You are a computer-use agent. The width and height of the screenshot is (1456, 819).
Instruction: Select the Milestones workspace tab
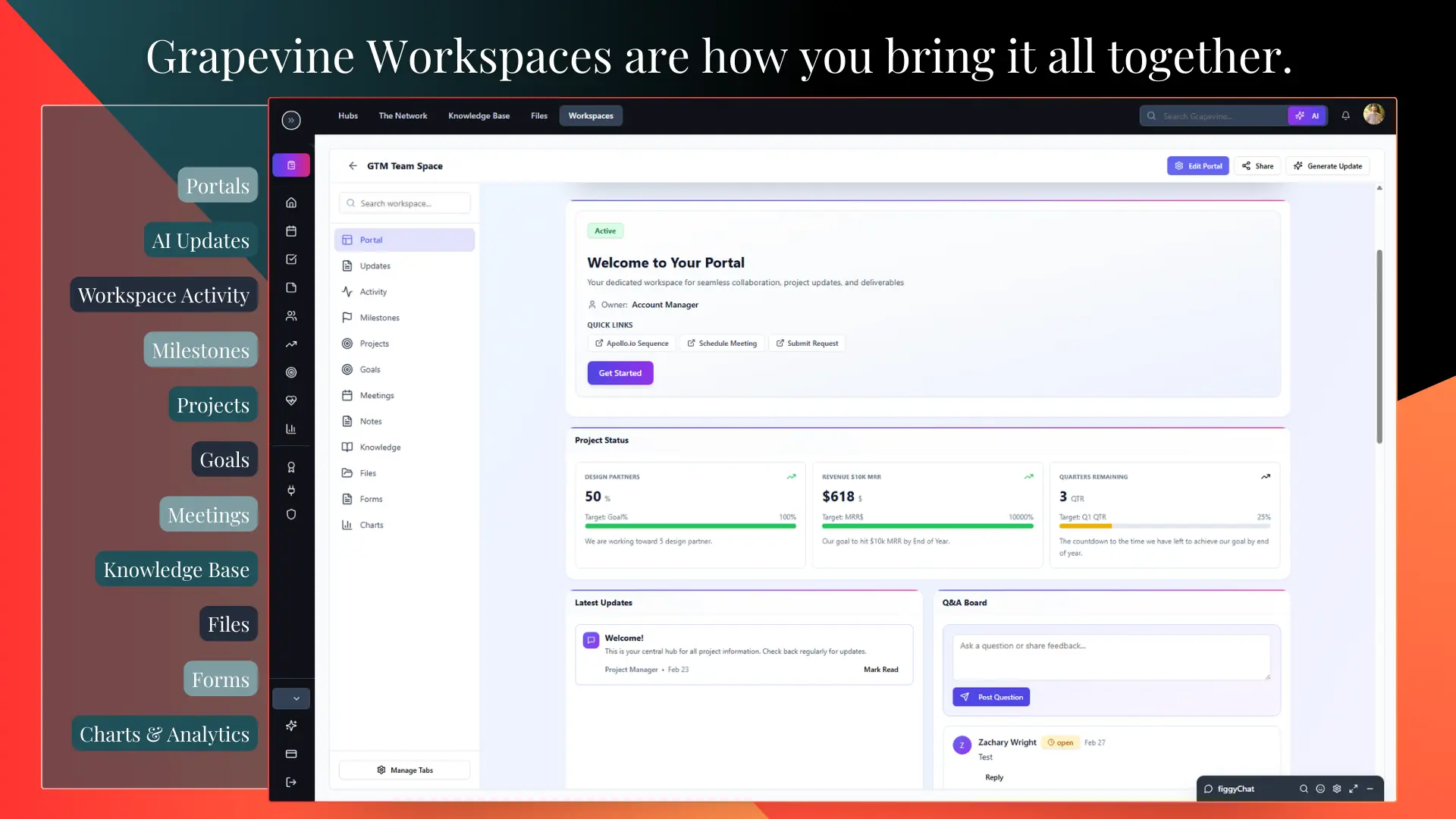pyautogui.click(x=379, y=318)
